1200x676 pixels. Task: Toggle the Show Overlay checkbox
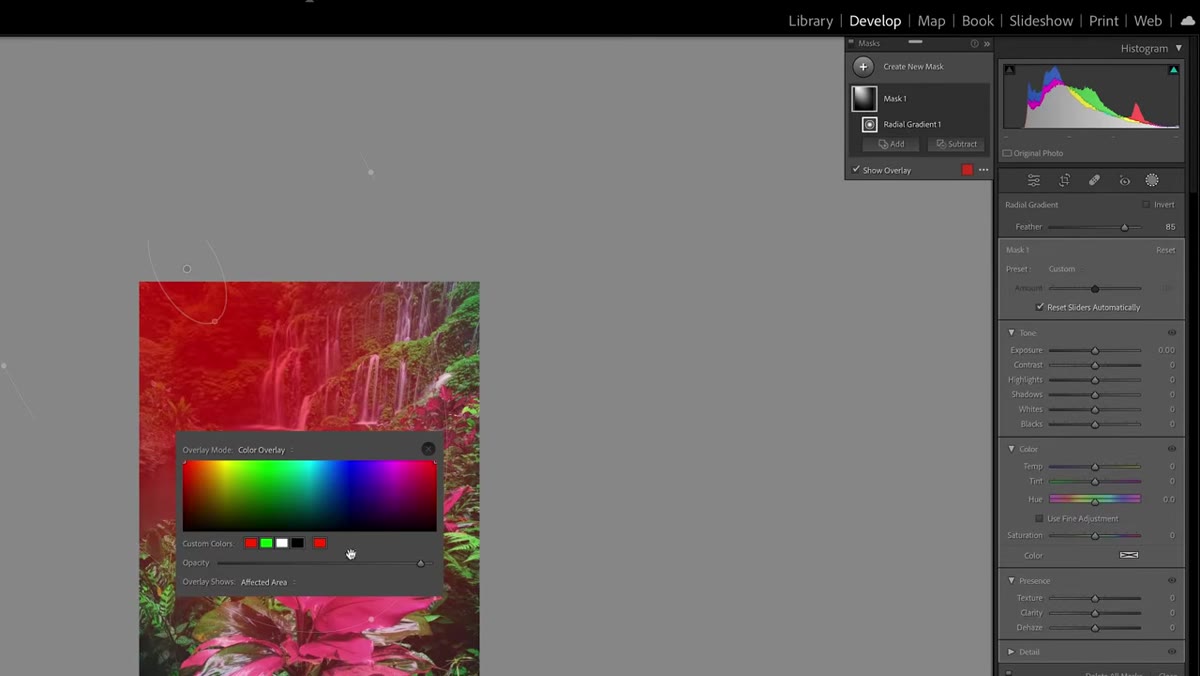tap(856, 170)
